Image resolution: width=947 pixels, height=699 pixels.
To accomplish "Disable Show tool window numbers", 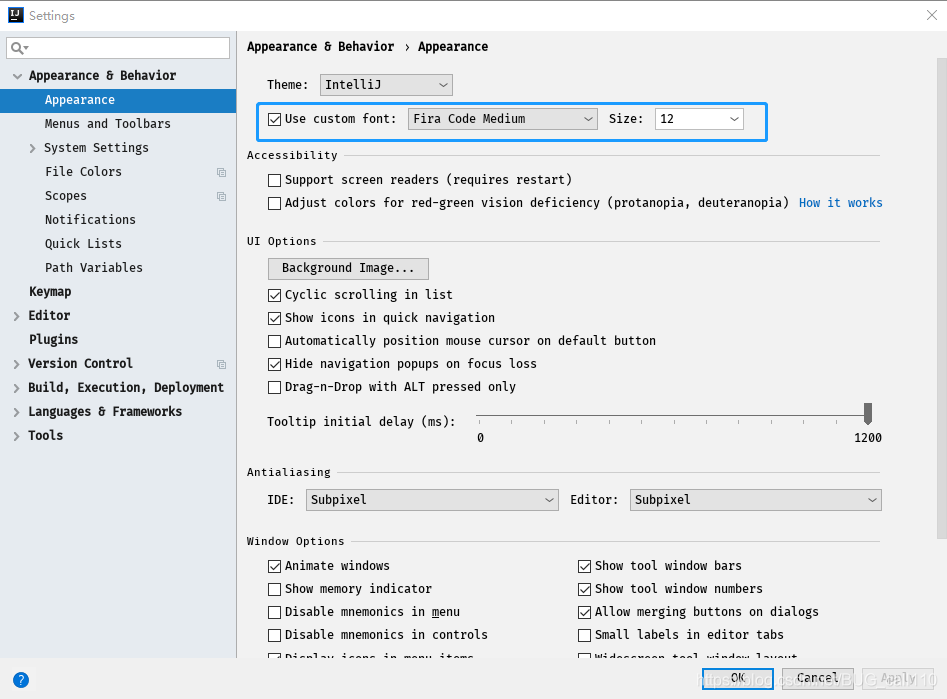I will (584, 588).
